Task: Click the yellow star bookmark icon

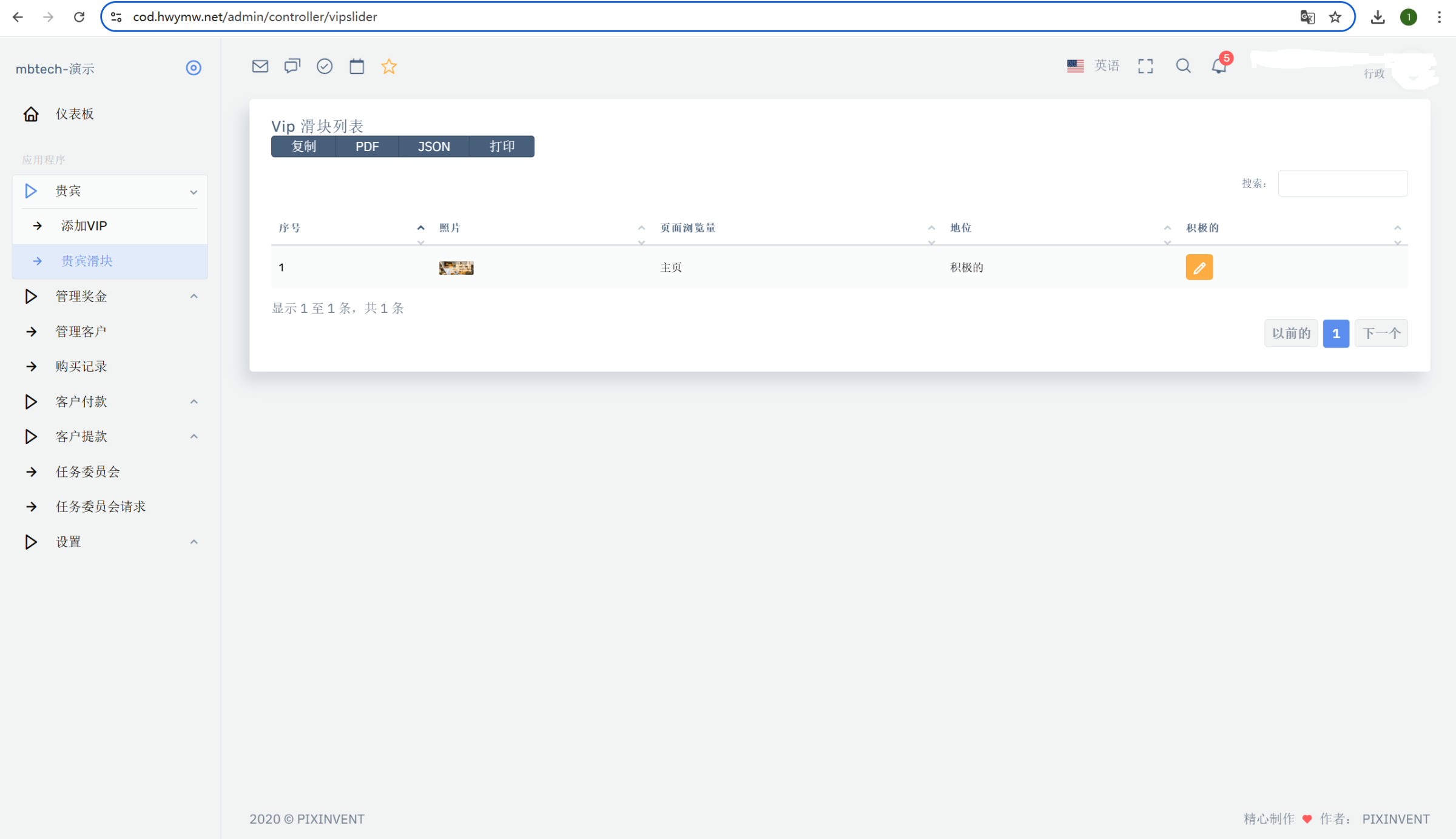Action: click(x=389, y=66)
